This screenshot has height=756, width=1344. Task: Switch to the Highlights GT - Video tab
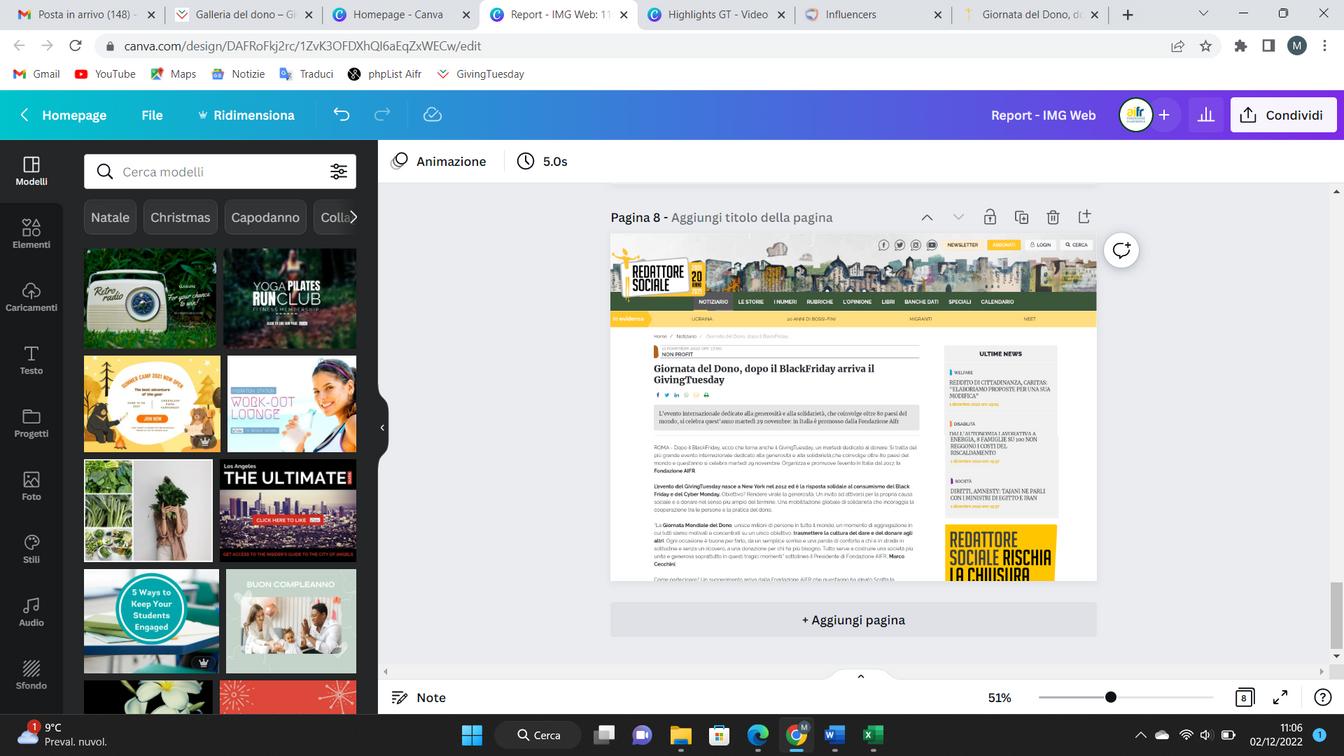[x=715, y=15]
